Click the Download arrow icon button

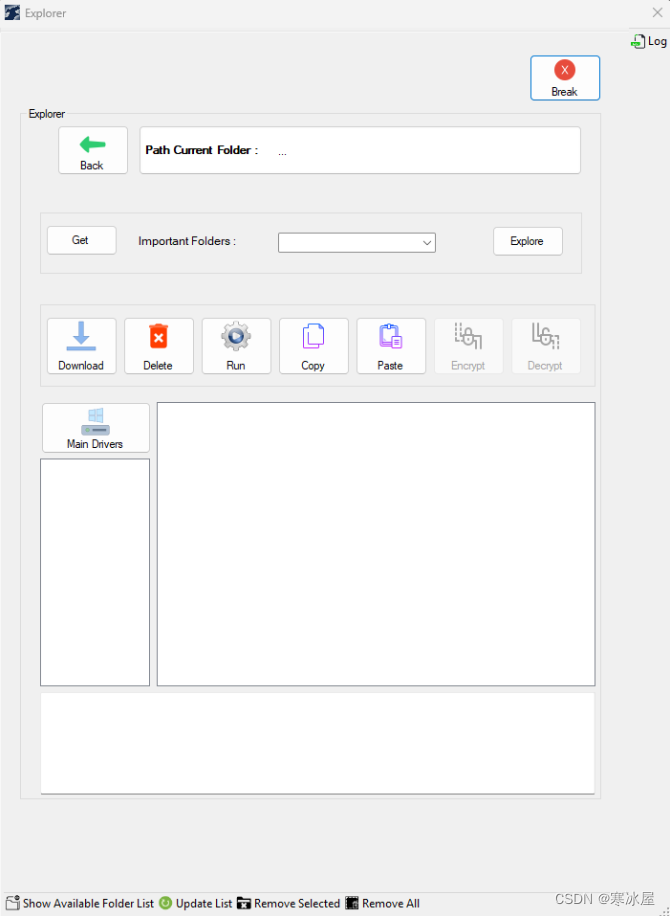coord(82,346)
